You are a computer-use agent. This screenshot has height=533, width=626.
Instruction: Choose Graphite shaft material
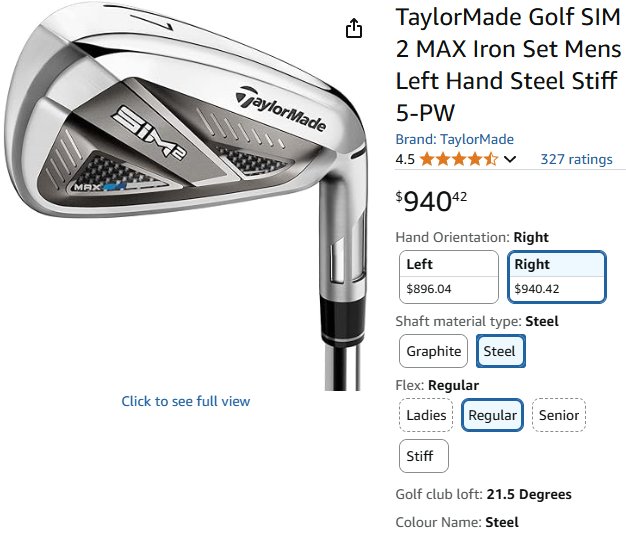(434, 351)
